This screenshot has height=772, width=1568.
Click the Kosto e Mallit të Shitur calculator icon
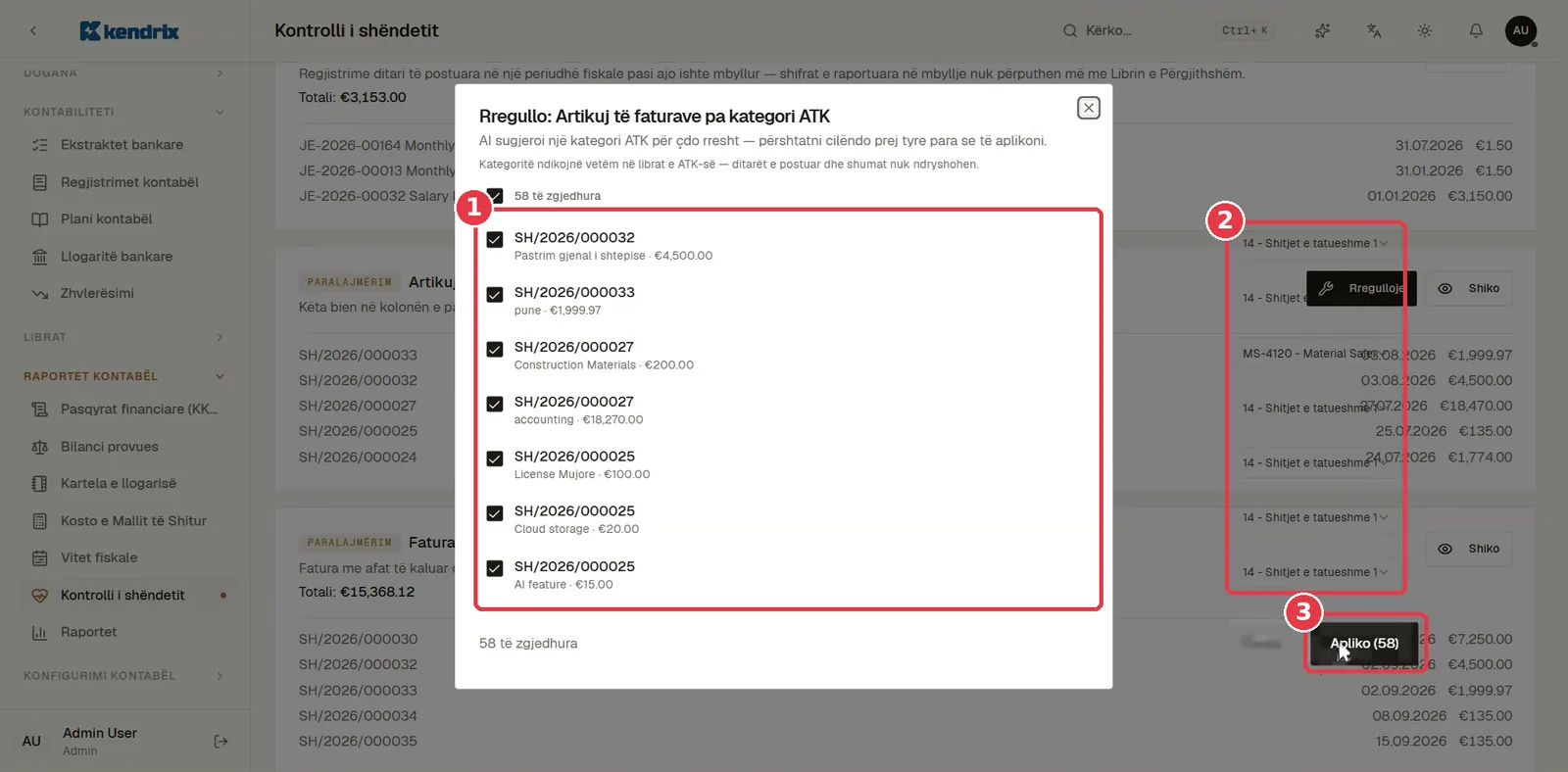40,521
